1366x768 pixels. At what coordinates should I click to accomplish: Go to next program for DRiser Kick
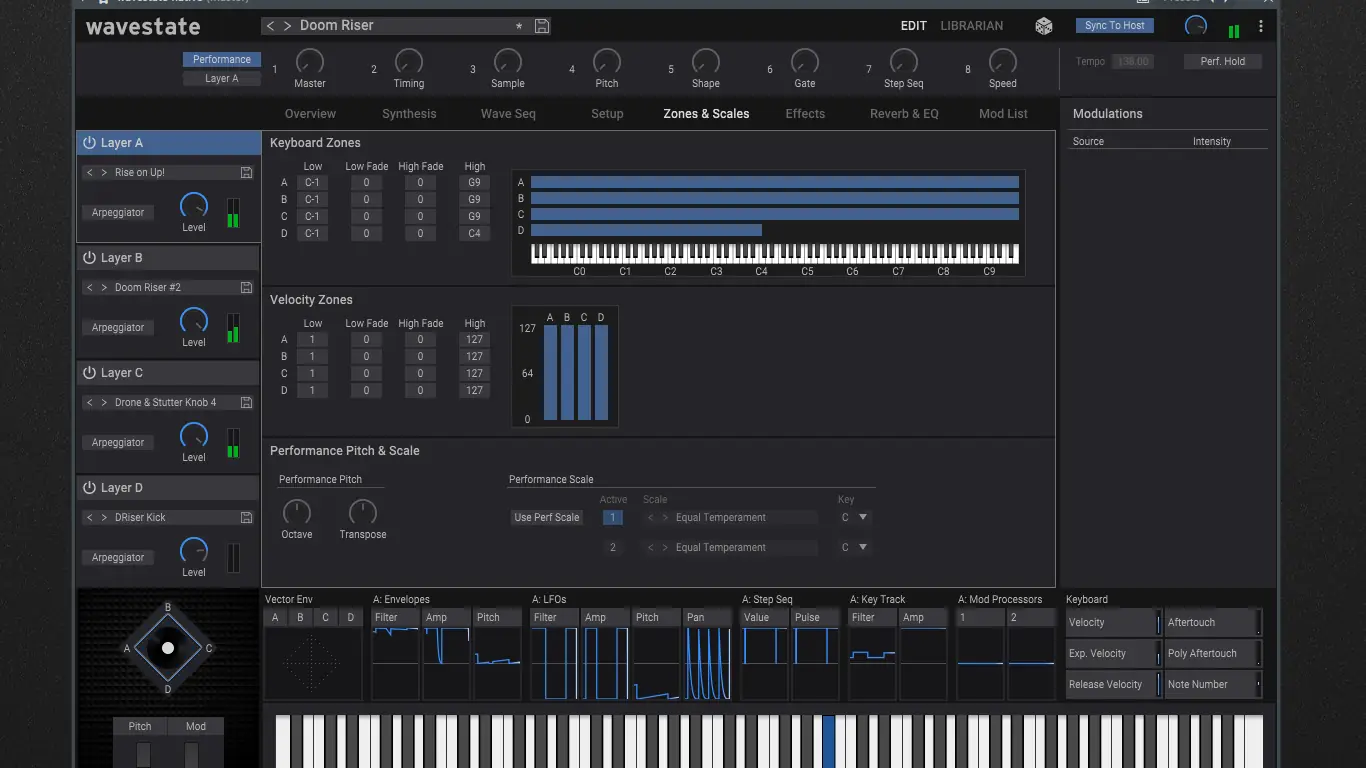pyautogui.click(x=103, y=518)
